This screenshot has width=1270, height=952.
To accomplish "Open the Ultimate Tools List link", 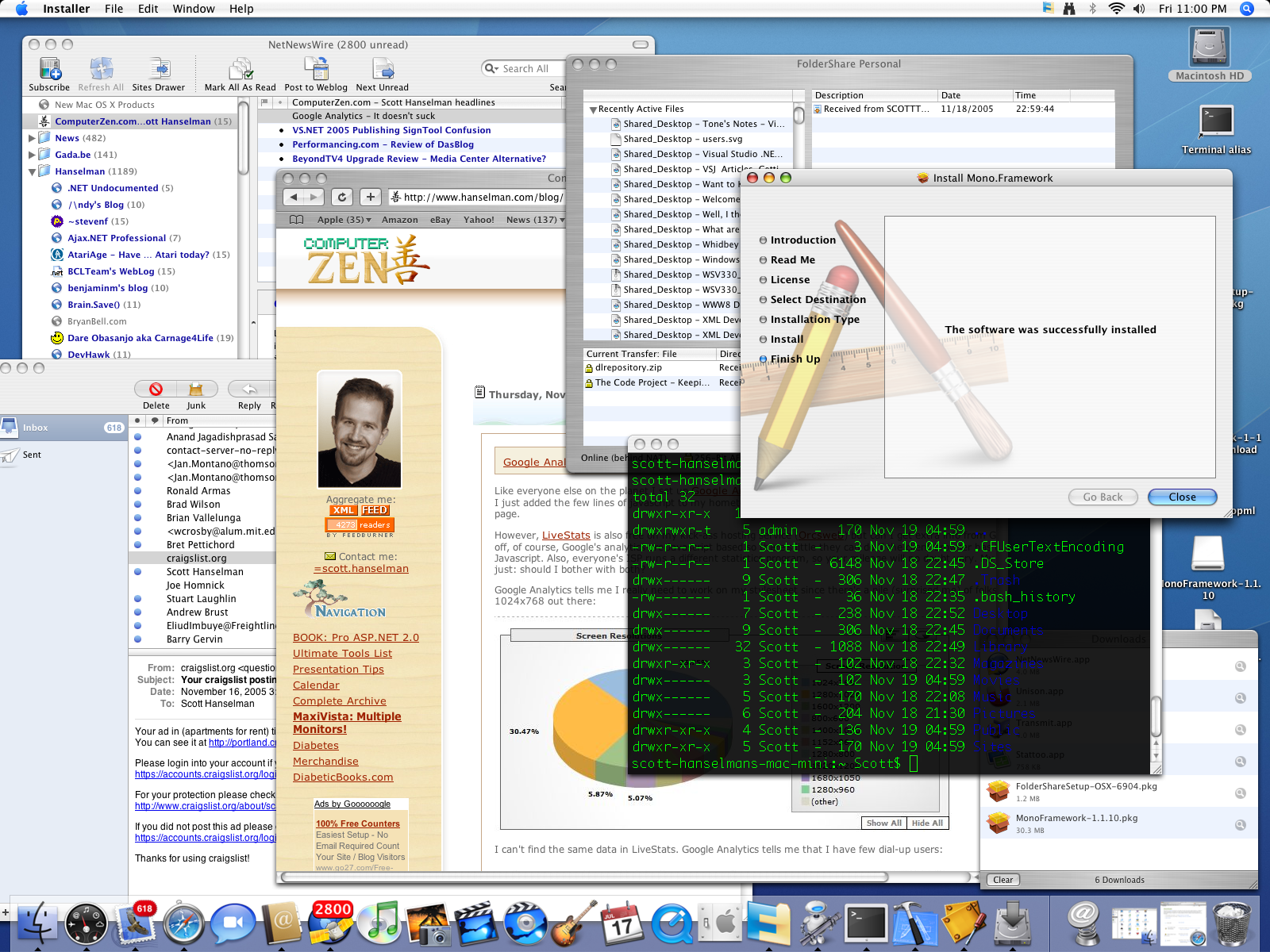I will pos(342,653).
